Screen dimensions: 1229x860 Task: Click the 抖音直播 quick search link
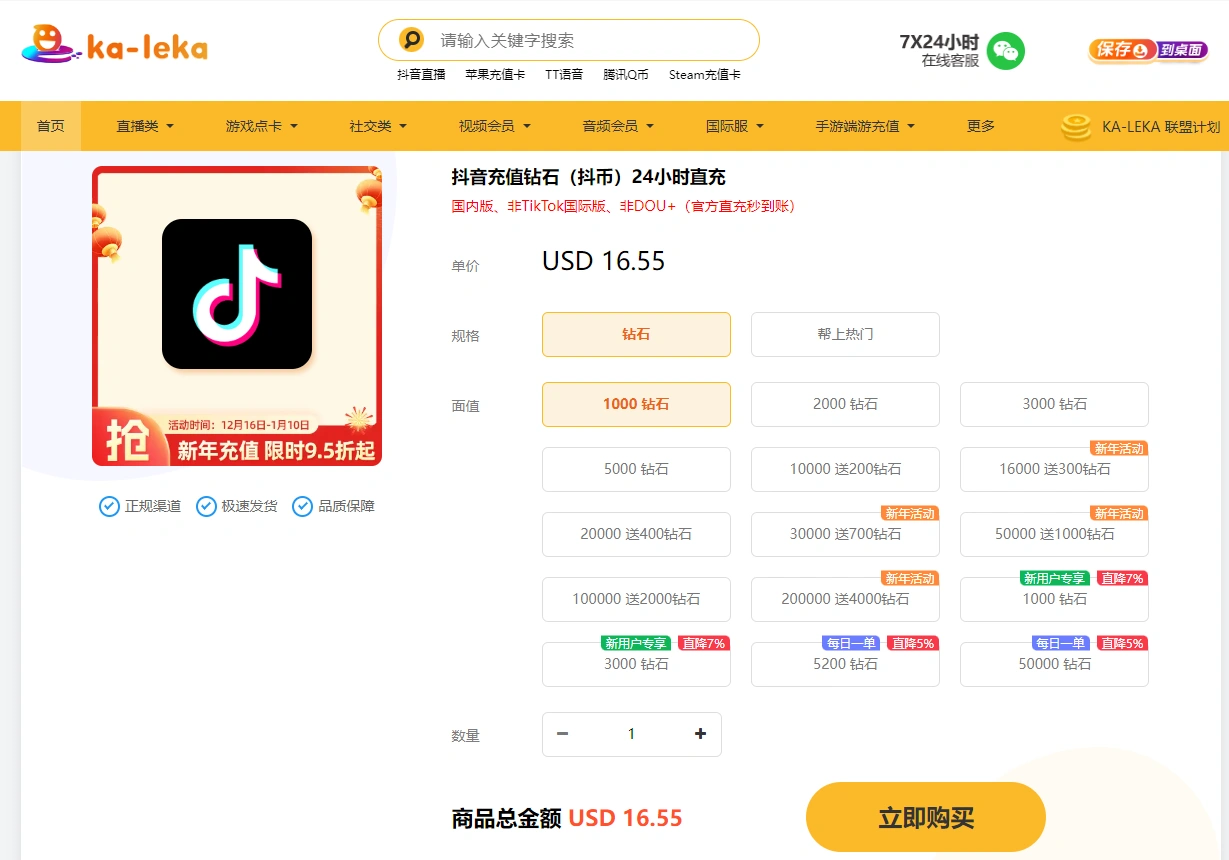[x=421, y=74]
